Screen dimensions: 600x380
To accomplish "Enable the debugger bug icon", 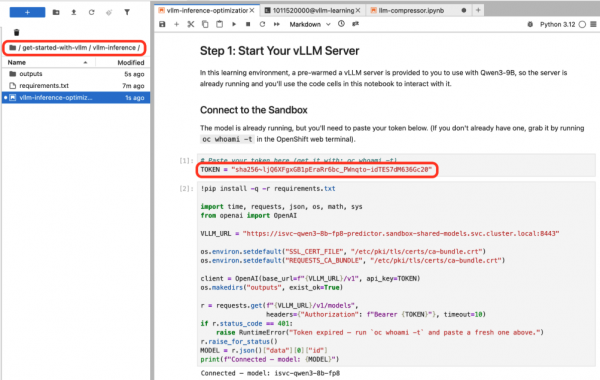I will click(x=530, y=24).
